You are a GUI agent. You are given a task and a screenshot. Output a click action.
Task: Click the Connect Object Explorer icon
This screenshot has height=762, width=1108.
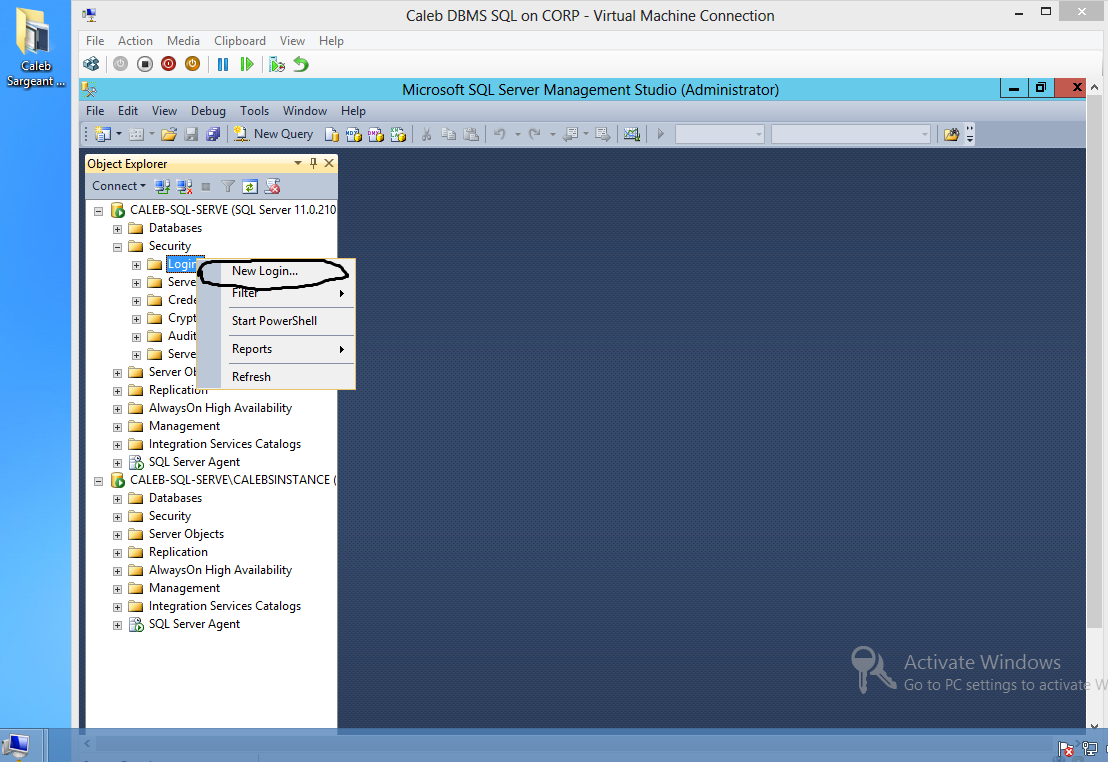(x=162, y=187)
